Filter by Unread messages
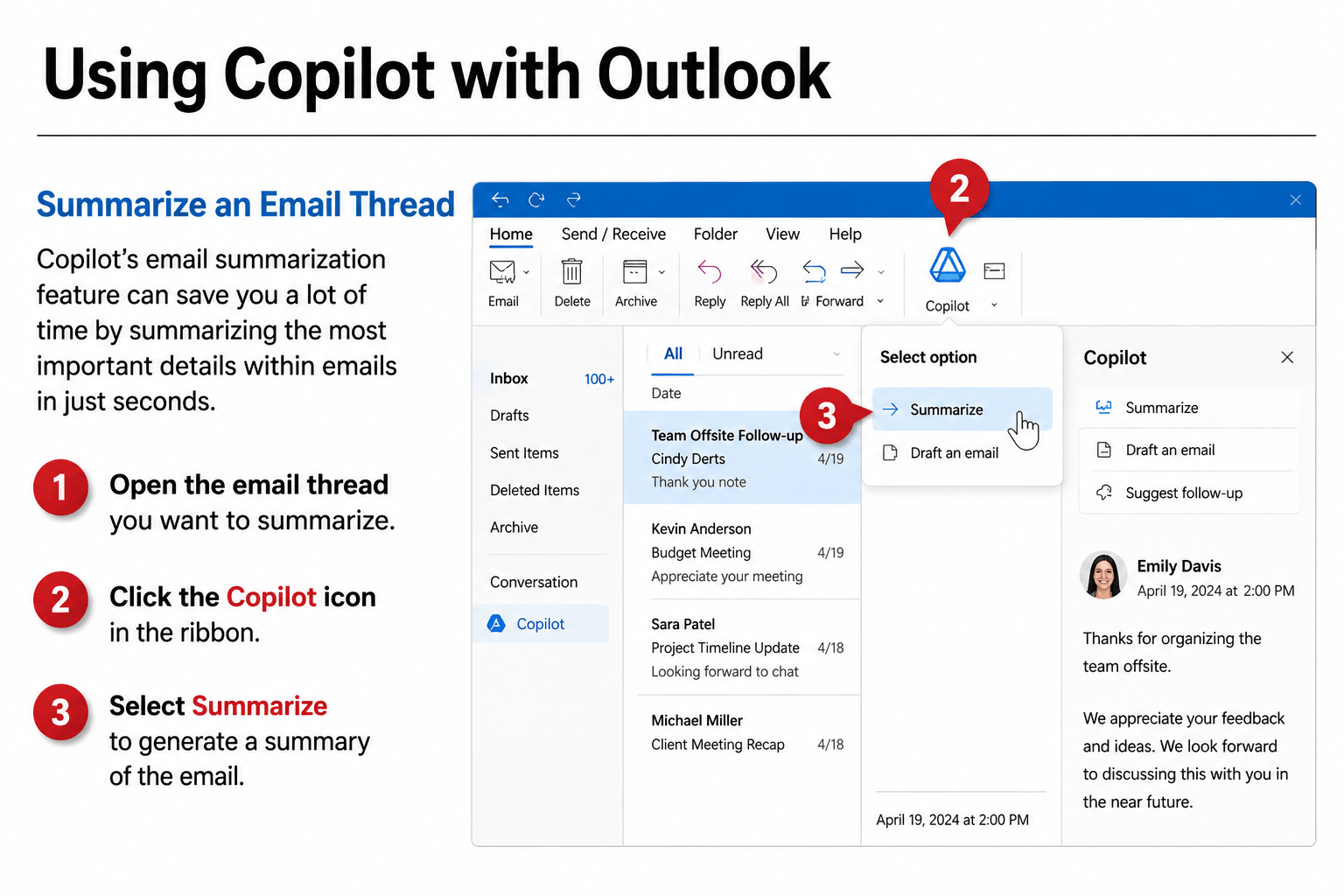Image resolution: width=1344 pixels, height=896 pixels. coord(738,353)
